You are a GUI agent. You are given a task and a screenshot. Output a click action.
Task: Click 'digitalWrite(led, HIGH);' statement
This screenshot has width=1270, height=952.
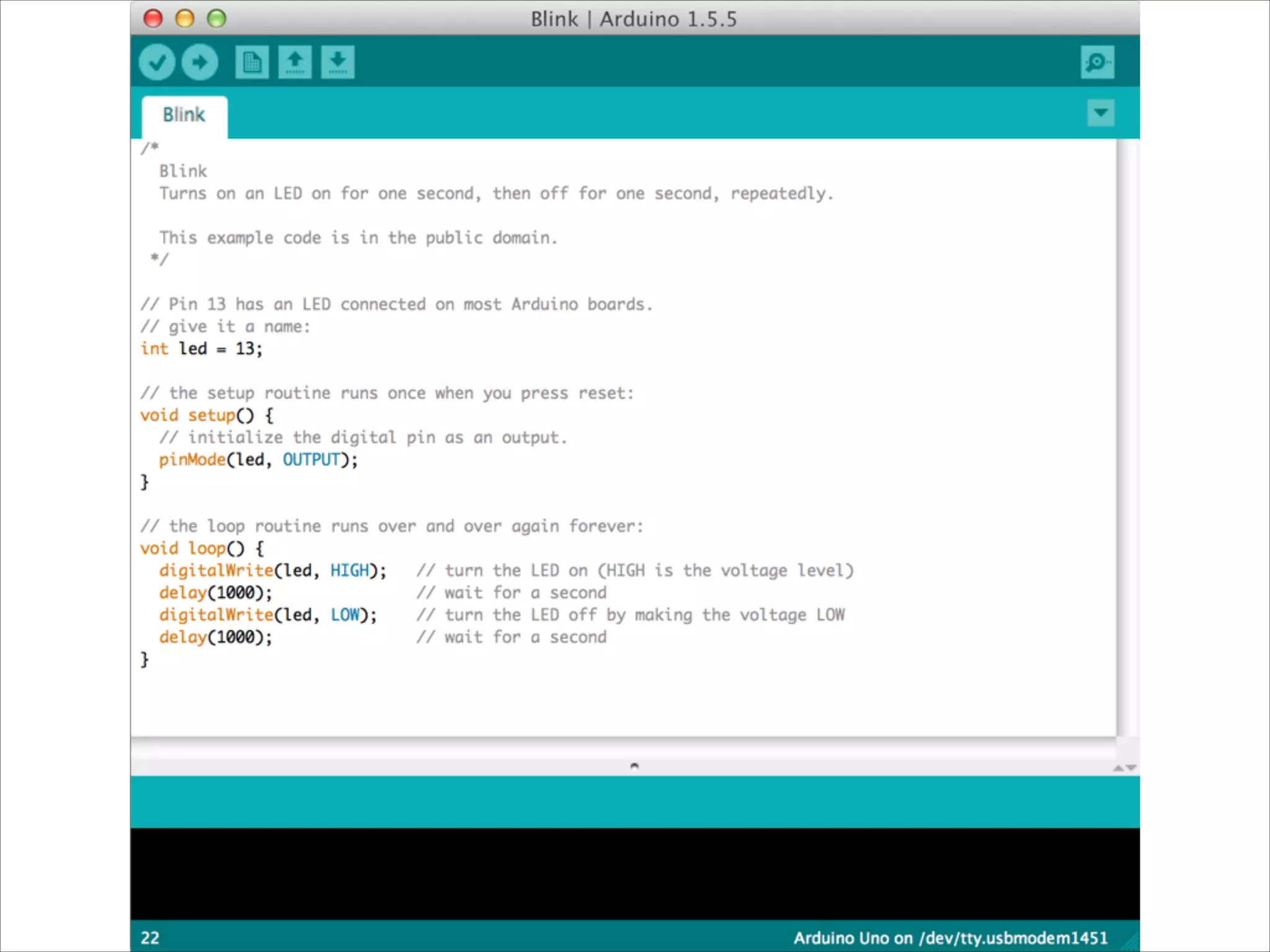tap(273, 571)
